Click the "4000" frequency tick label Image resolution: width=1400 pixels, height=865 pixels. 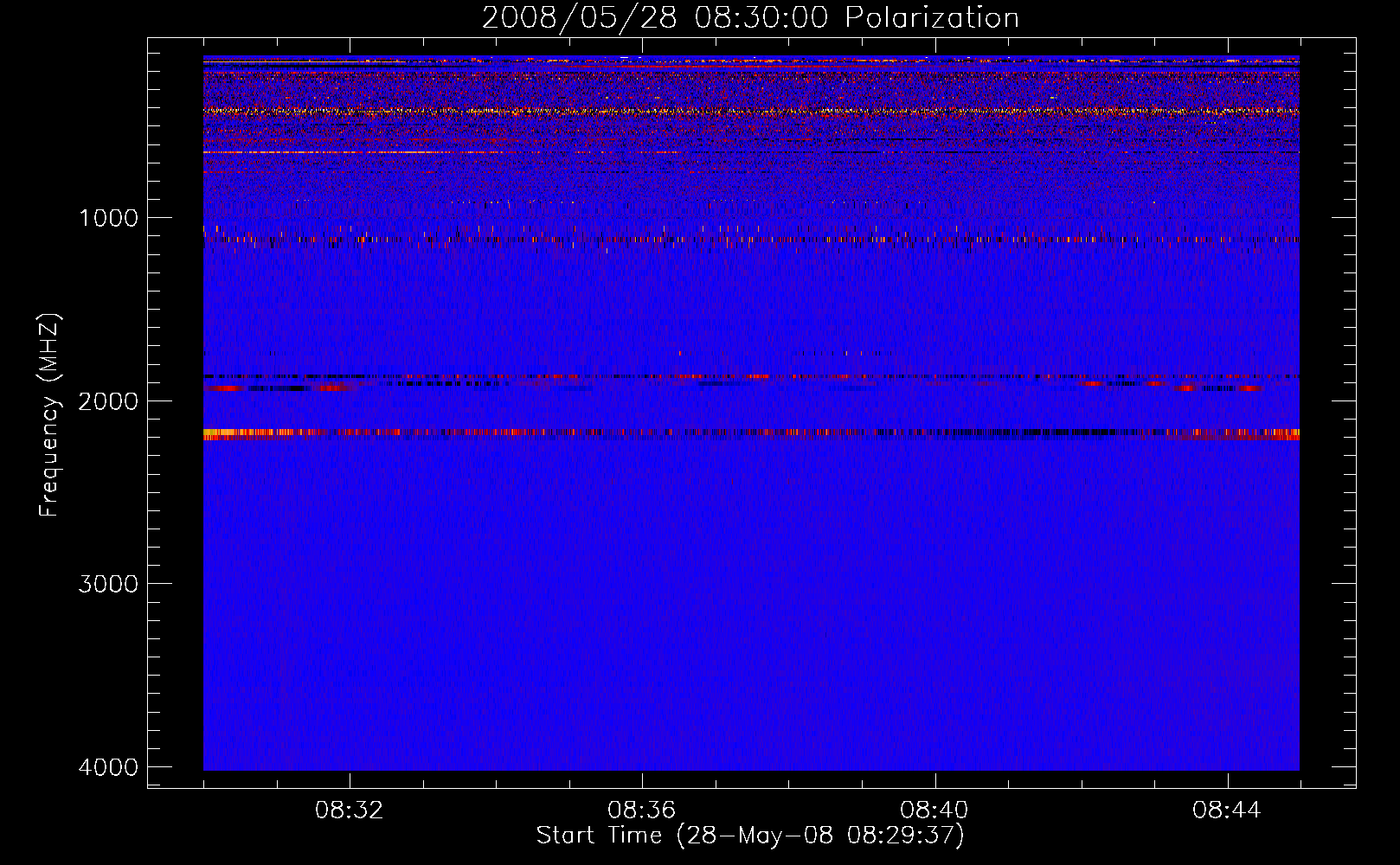[x=108, y=767]
